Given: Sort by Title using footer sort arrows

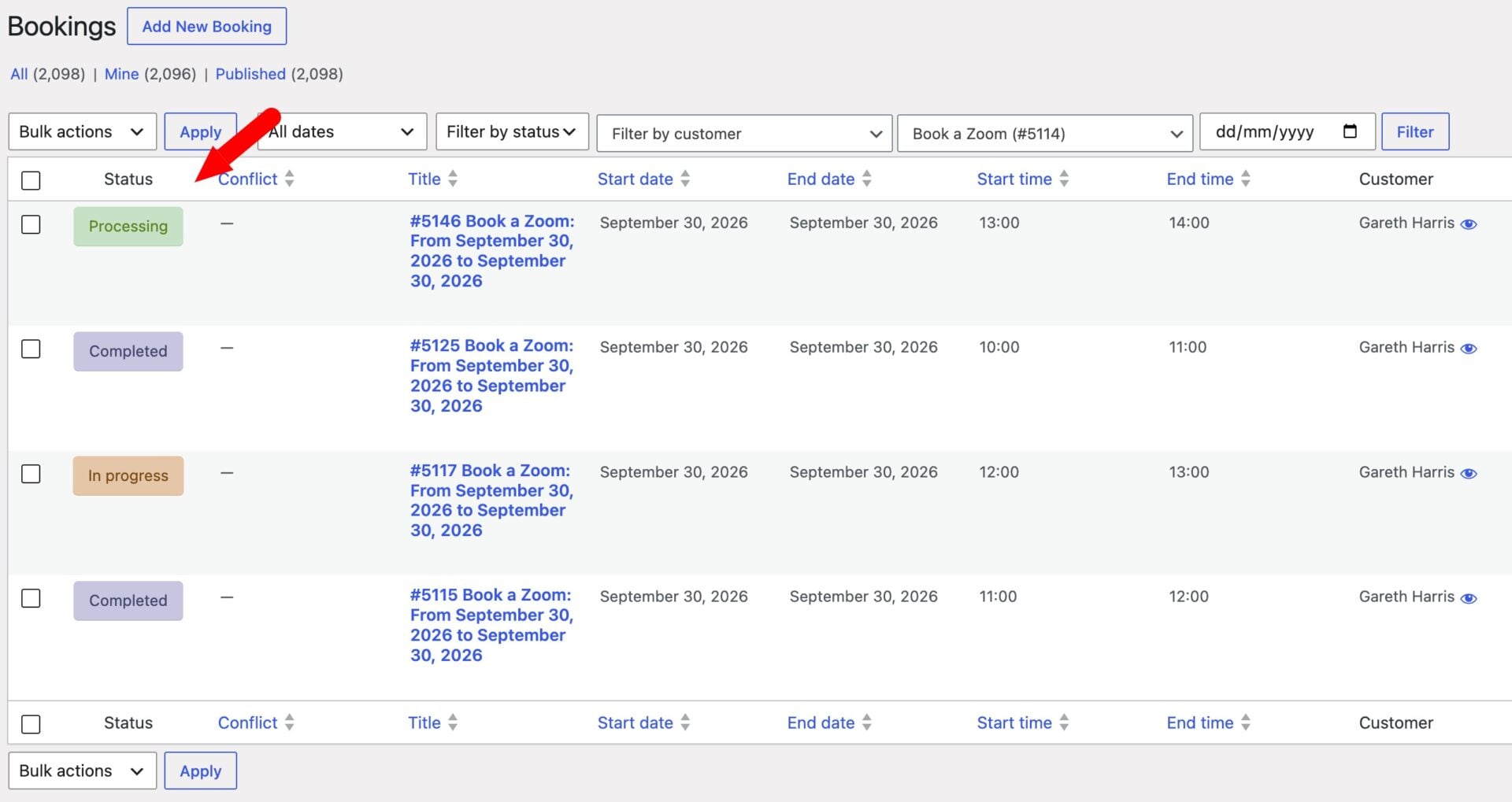Looking at the screenshot, I should pos(453,723).
